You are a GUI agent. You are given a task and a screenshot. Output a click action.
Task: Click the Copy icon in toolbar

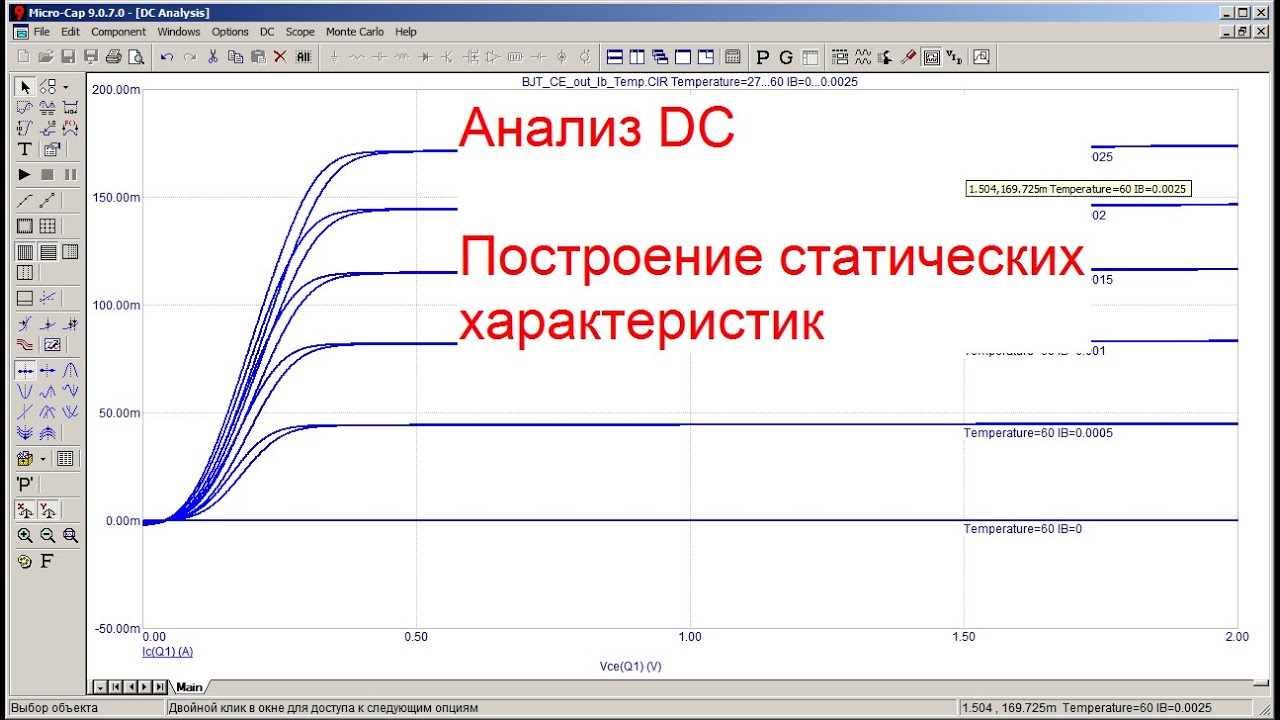[x=235, y=57]
